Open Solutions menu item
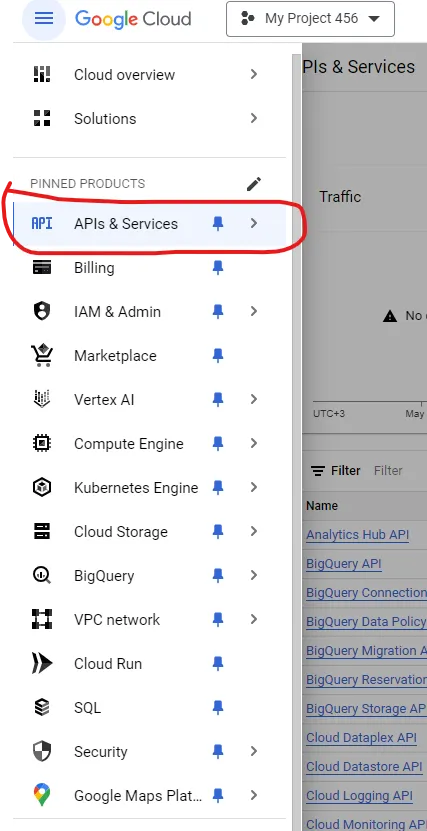The image size is (427, 831). click(x=149, y=119)
